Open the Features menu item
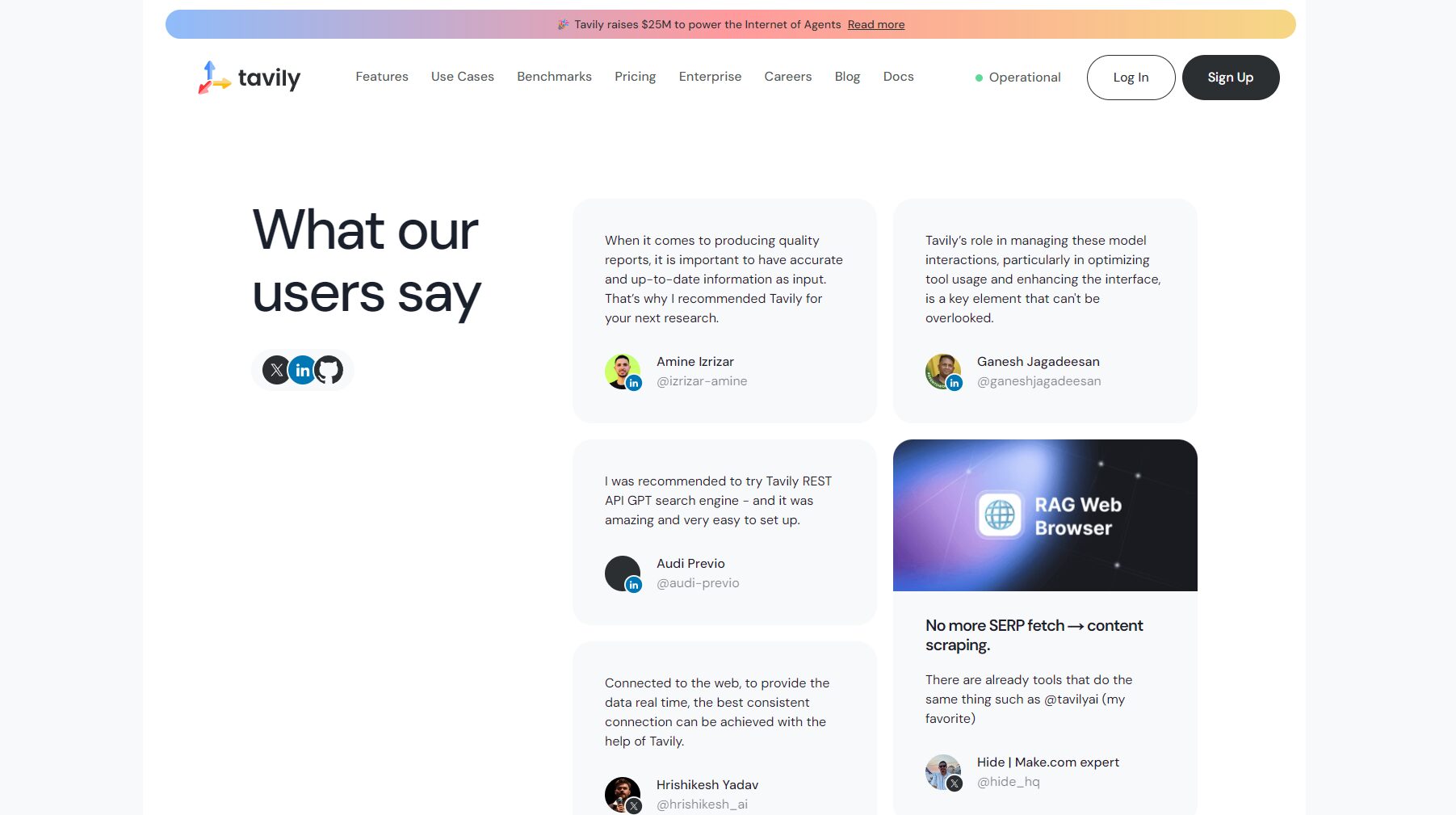Viewport: 1456px width, 815px height. 382,77
